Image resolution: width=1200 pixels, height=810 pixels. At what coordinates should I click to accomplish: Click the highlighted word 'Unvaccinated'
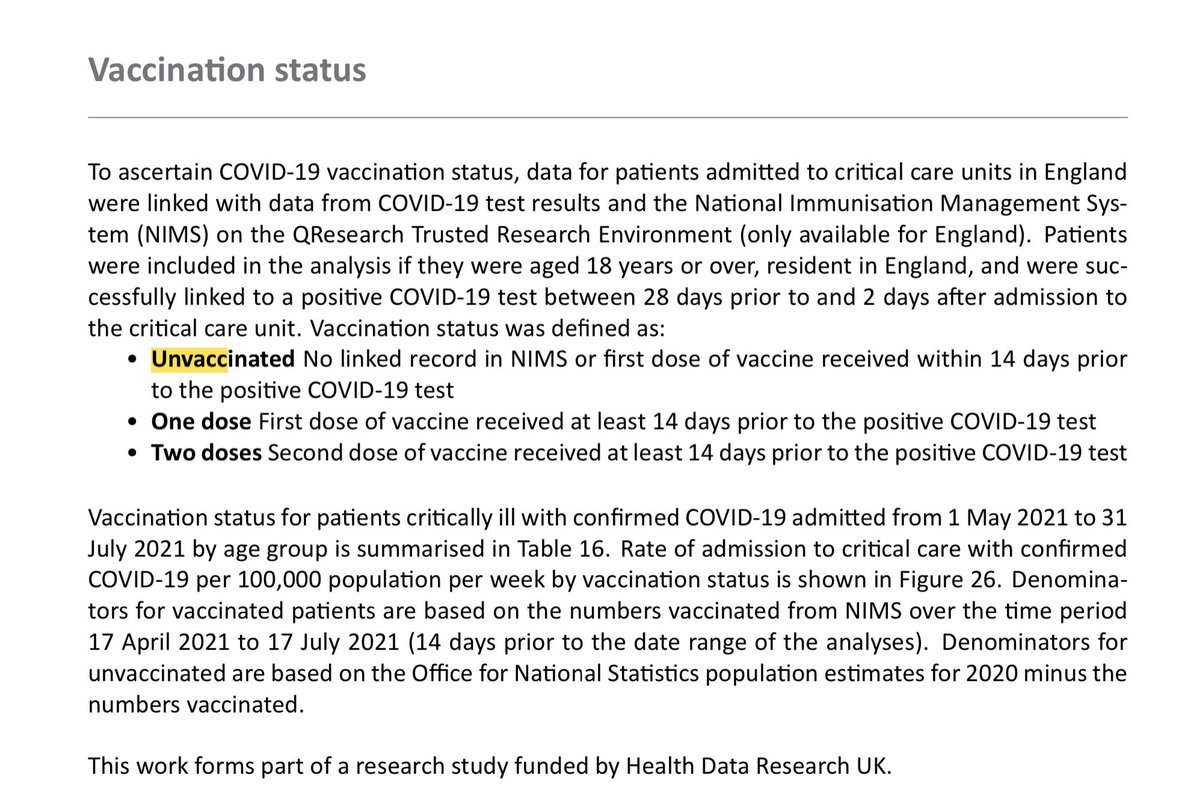coord(222,359)
